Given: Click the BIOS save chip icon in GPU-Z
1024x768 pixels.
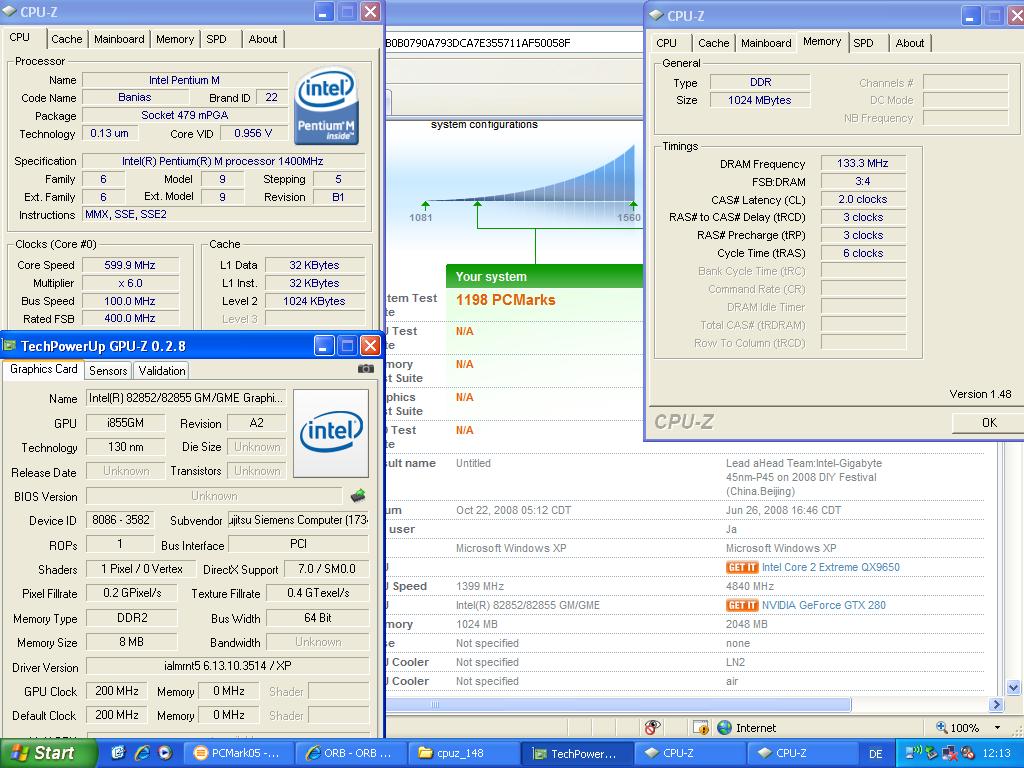Looking at the screenshot, I should pyautogui.click(x=358, y=496).
